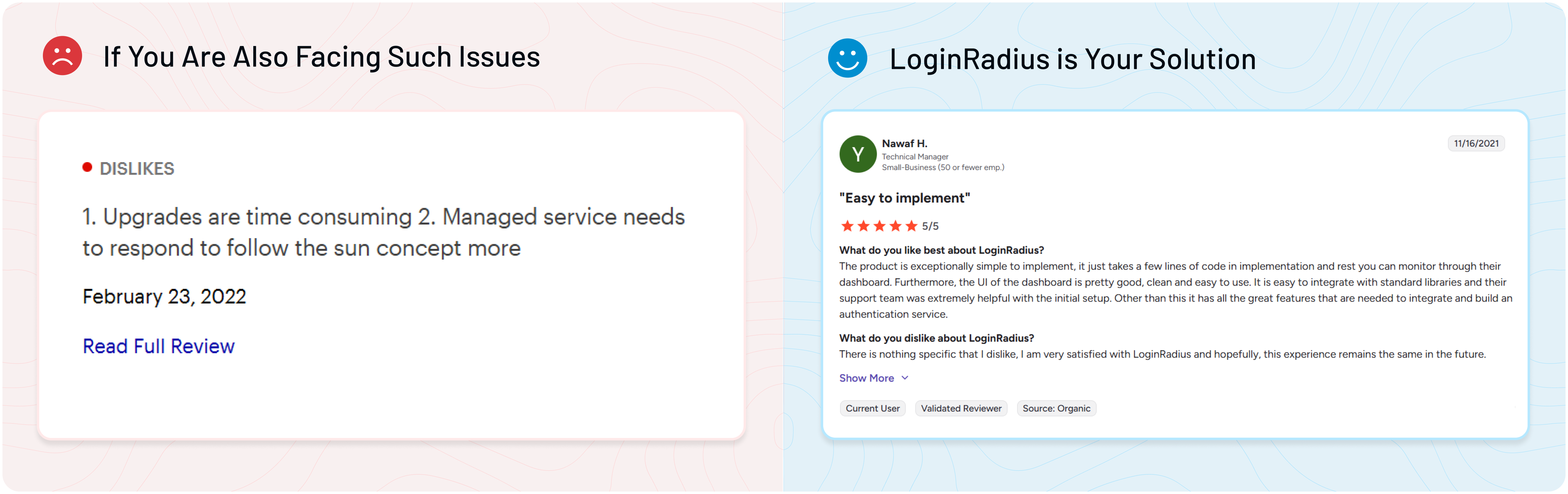1568x494 pixels.
Task: Click the reviewer name Nawaf H.
Action: 905,143
